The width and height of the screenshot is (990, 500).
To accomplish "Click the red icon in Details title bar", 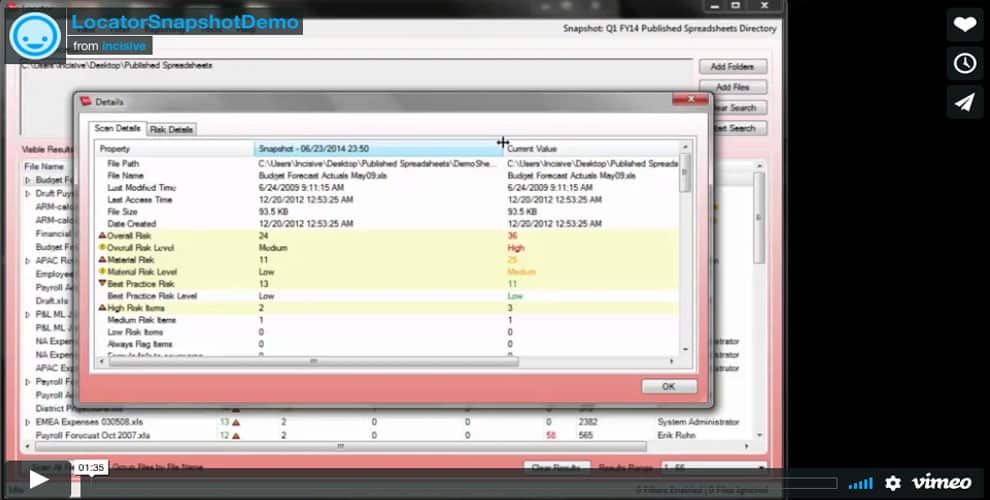I will (x=86, y=101).
